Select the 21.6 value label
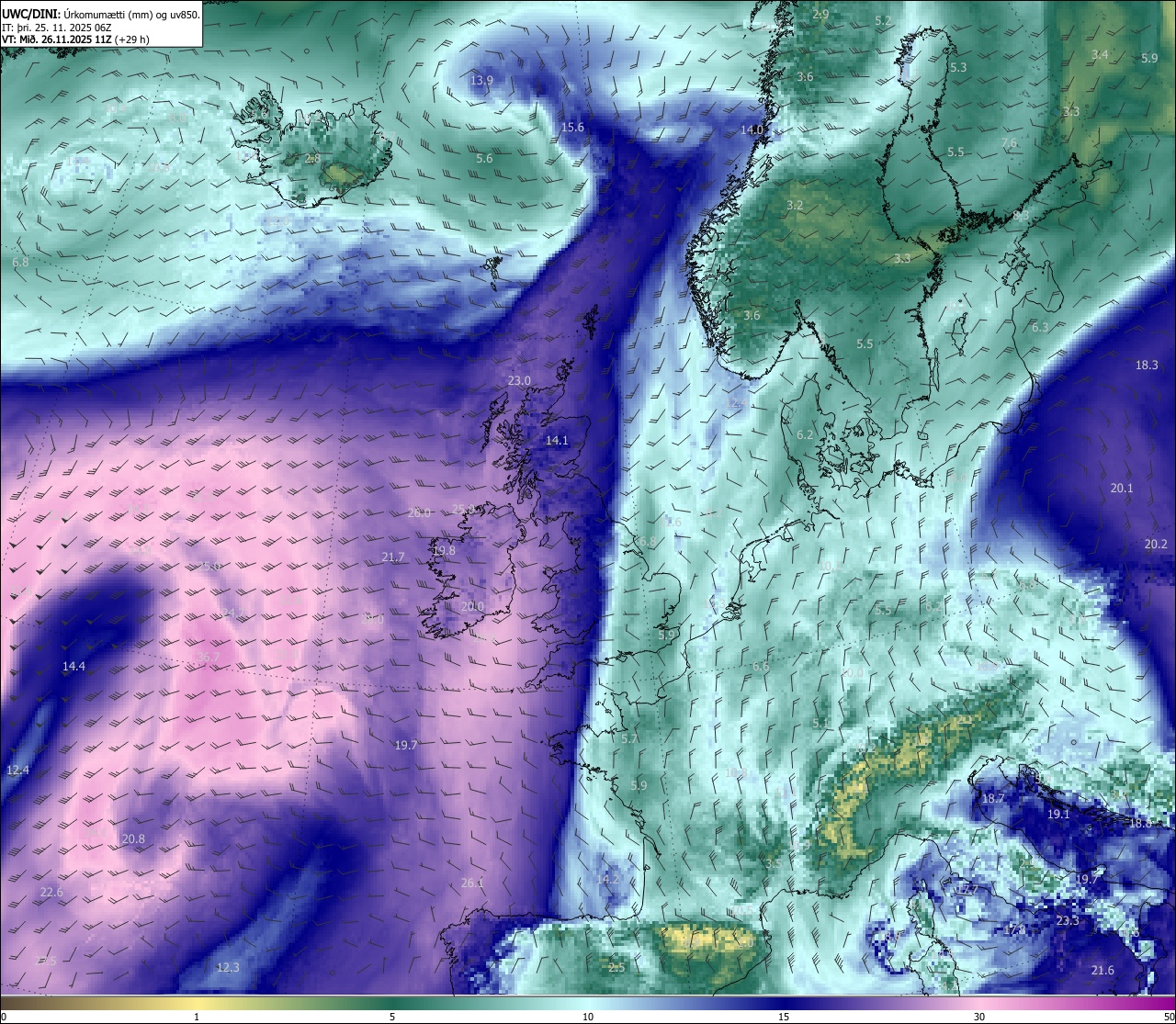The image size is (1176, 1024). click(1102, 971)
